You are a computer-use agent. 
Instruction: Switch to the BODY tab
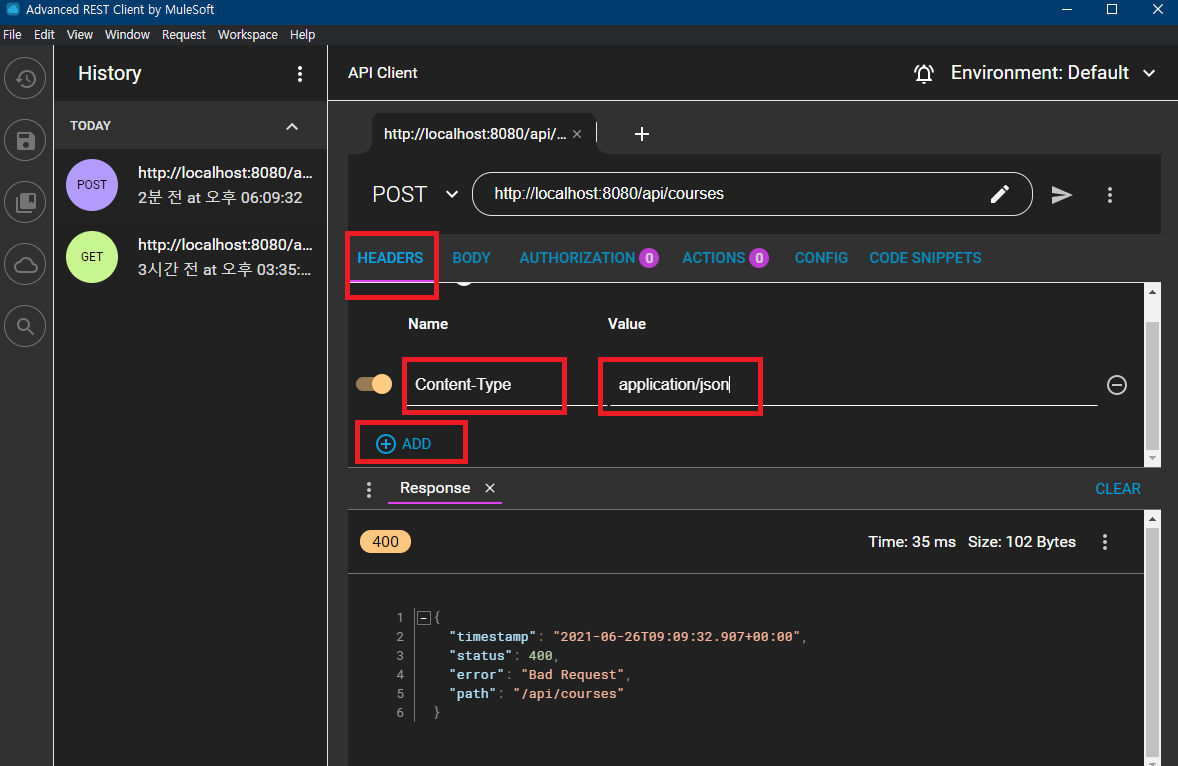471,258
